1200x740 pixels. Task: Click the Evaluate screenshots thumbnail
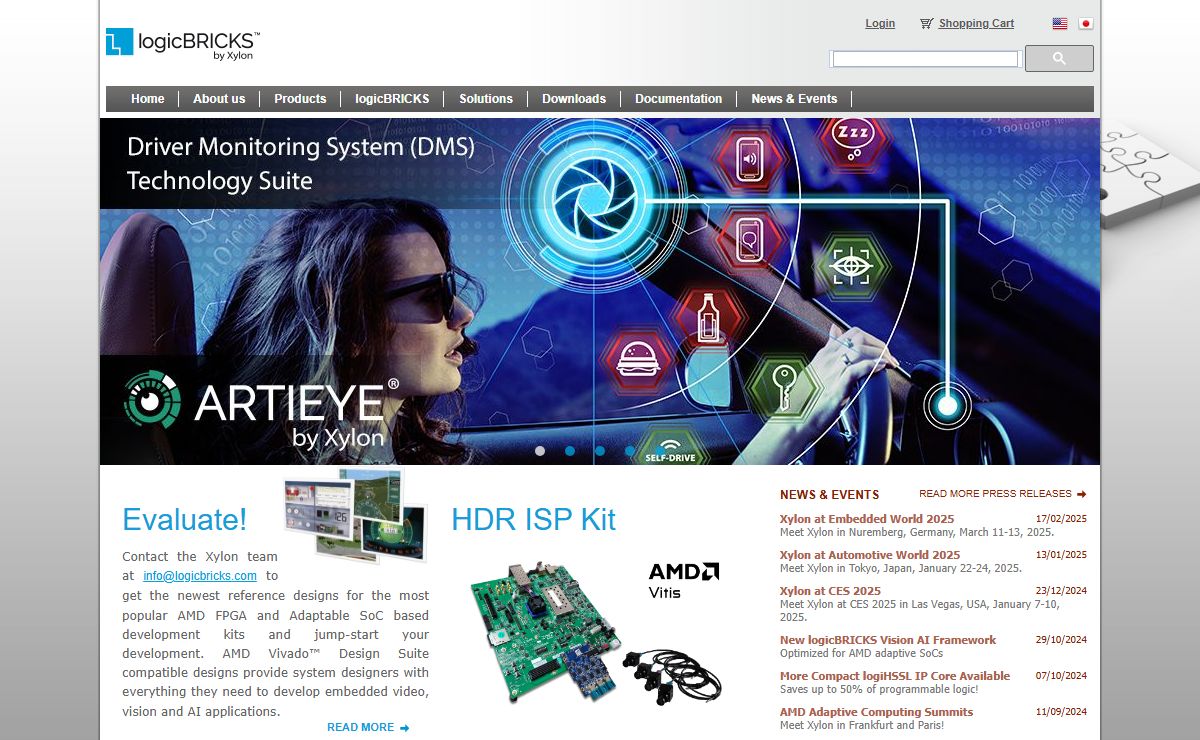coord(355,516)
